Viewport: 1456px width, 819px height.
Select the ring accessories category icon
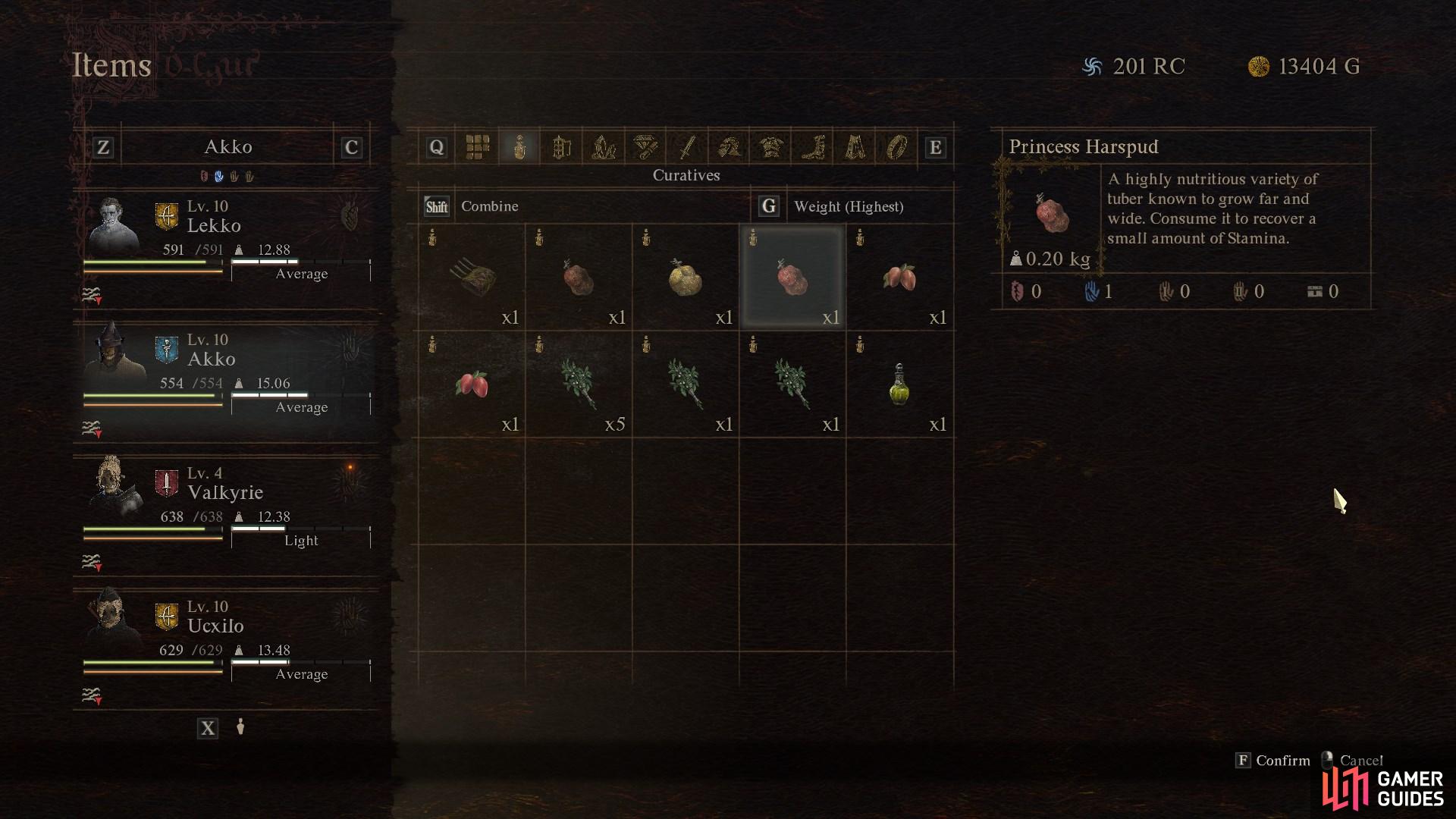[x=897, y=146]
